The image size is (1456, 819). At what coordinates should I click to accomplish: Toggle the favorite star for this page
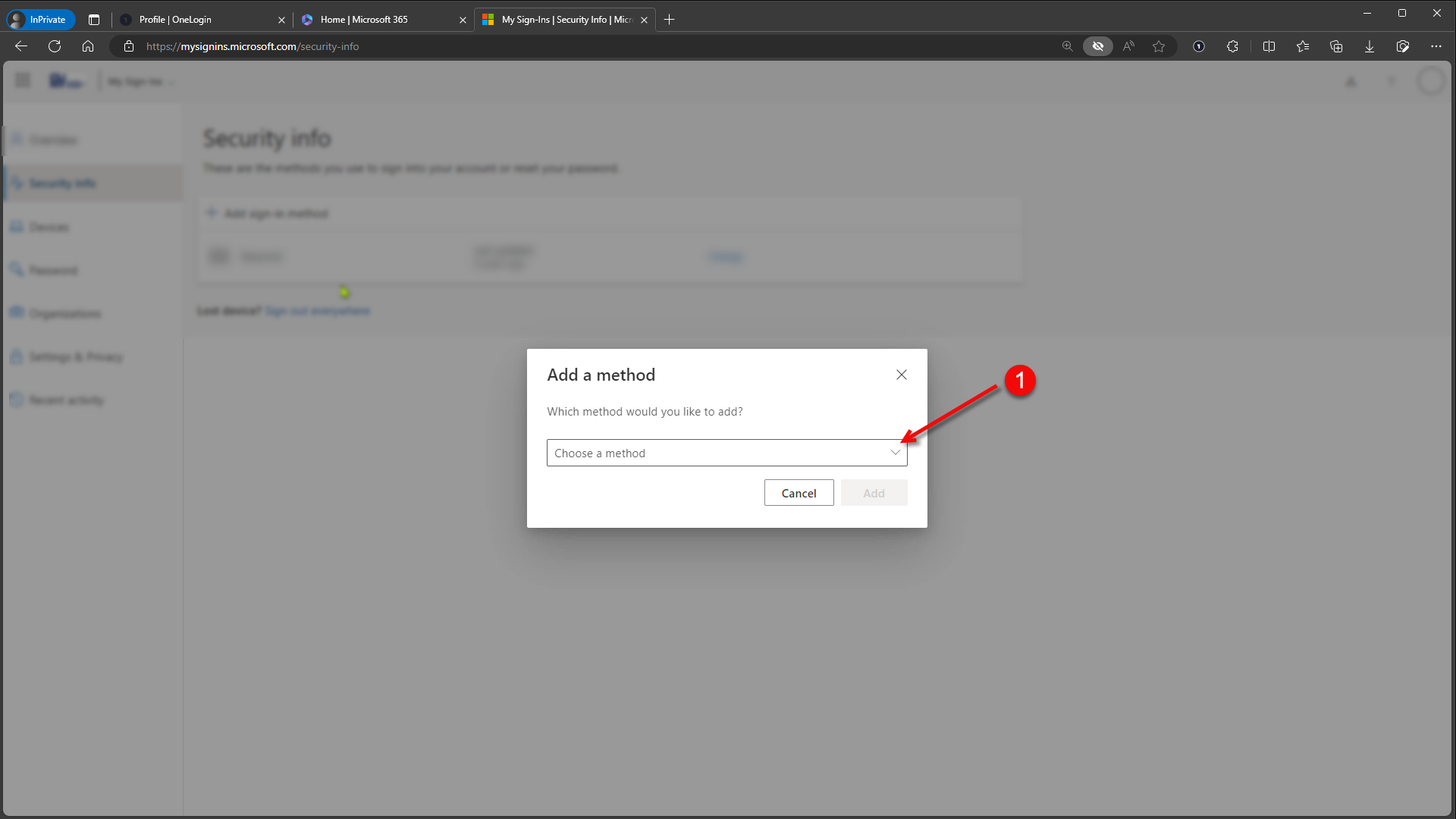1159,46
